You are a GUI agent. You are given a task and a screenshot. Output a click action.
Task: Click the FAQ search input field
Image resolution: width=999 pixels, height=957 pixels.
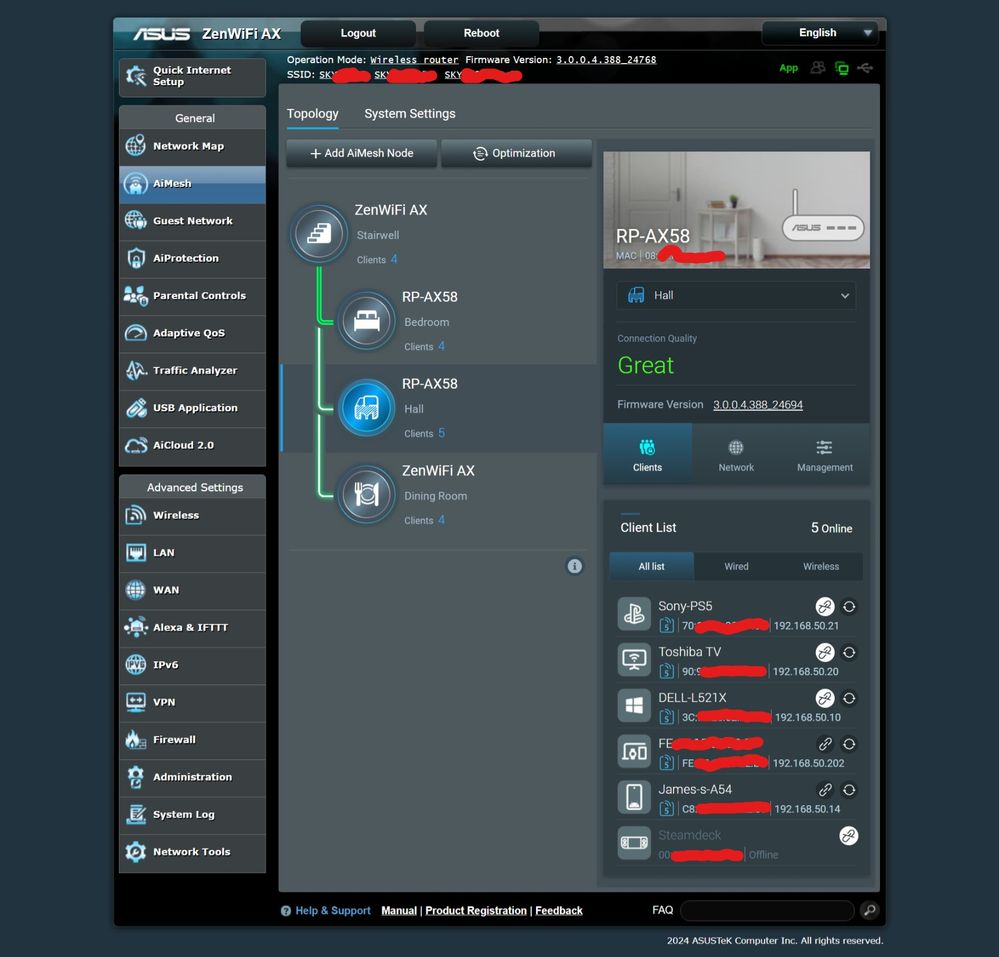(x=766, y=910)
